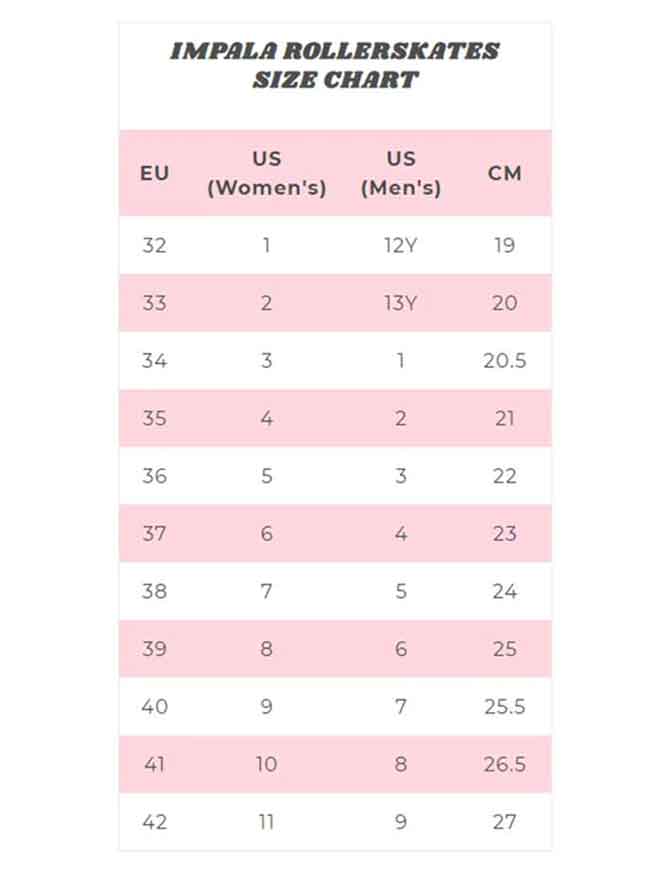Click the US (Women's) column header
Image resolution: width=670 pixels, height=870 pixels.
click(x=266, y=173)
